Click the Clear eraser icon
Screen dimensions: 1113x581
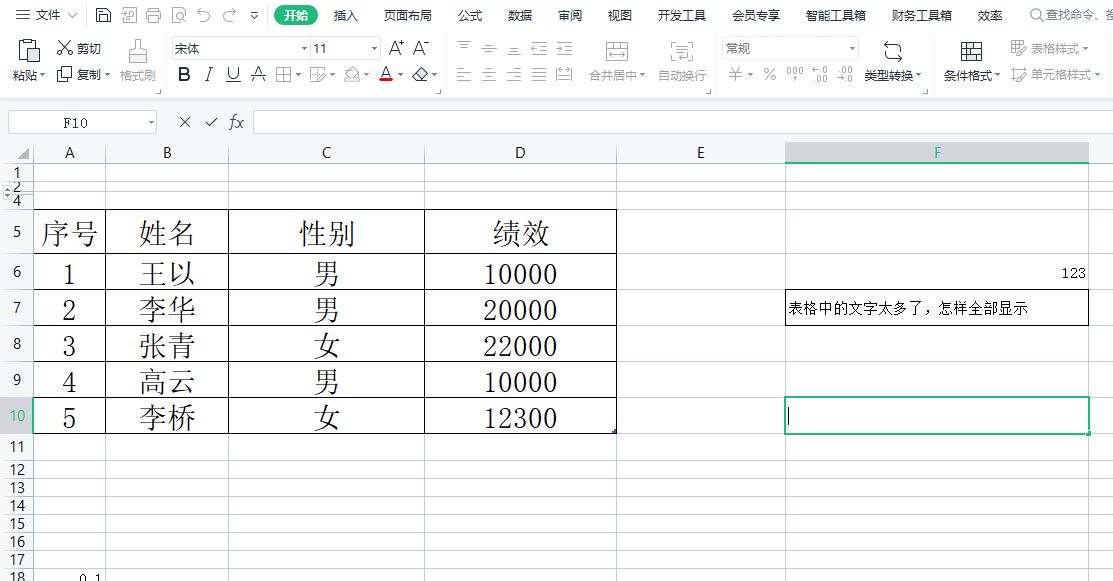420,74
